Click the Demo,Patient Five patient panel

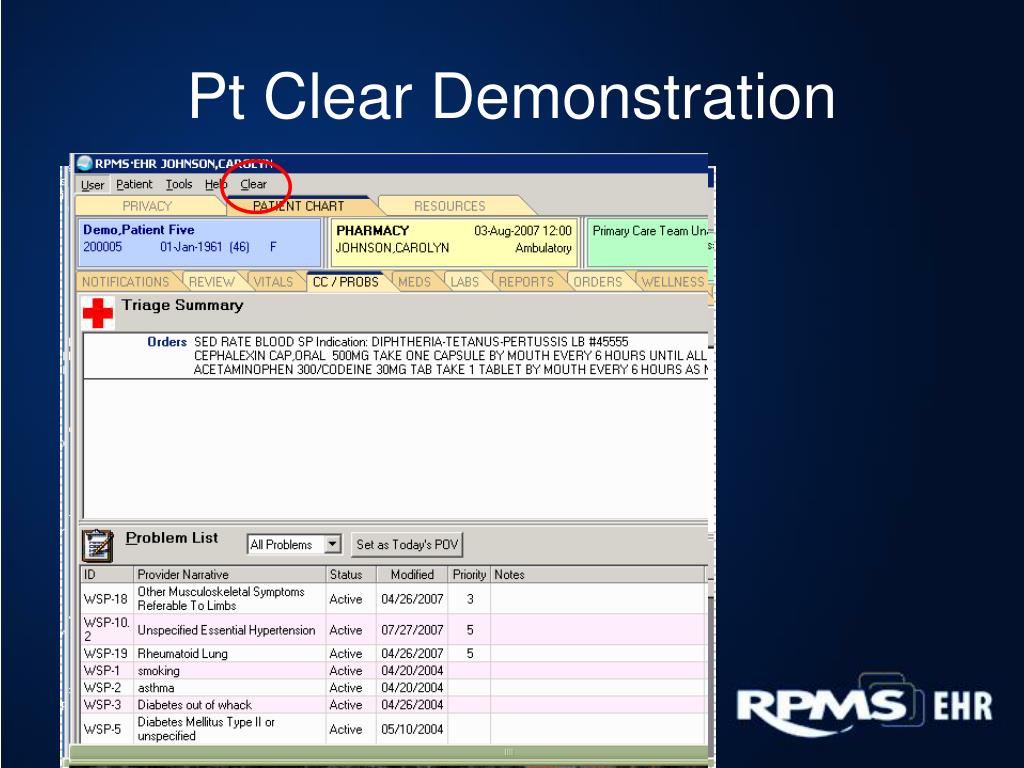[199, 242]
